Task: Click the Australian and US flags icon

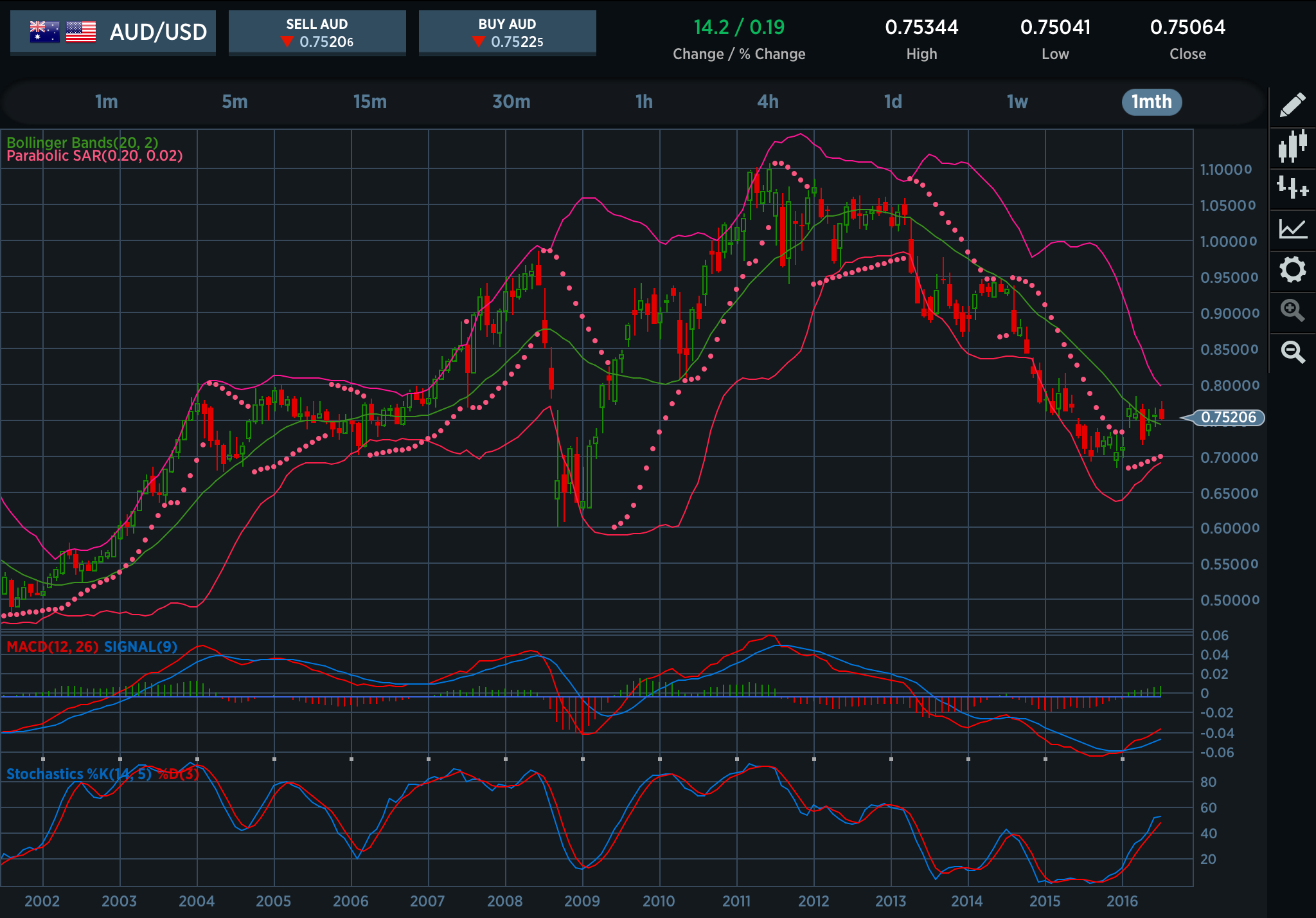Action: coord(63,32)
